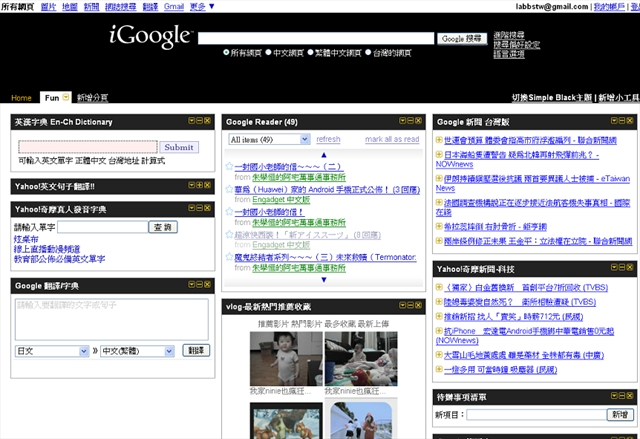Viewport: 640px width, 439px height.
Task: Delete the Google Reader gadget
Action: pyautogui.click(x=418, y=120)
